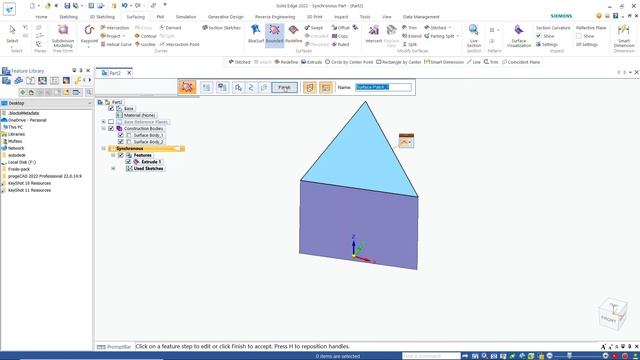This screenshot has width=640, height=360.
Task: Click Extrude in quick access bar
Action: click(x=311, y=62)
